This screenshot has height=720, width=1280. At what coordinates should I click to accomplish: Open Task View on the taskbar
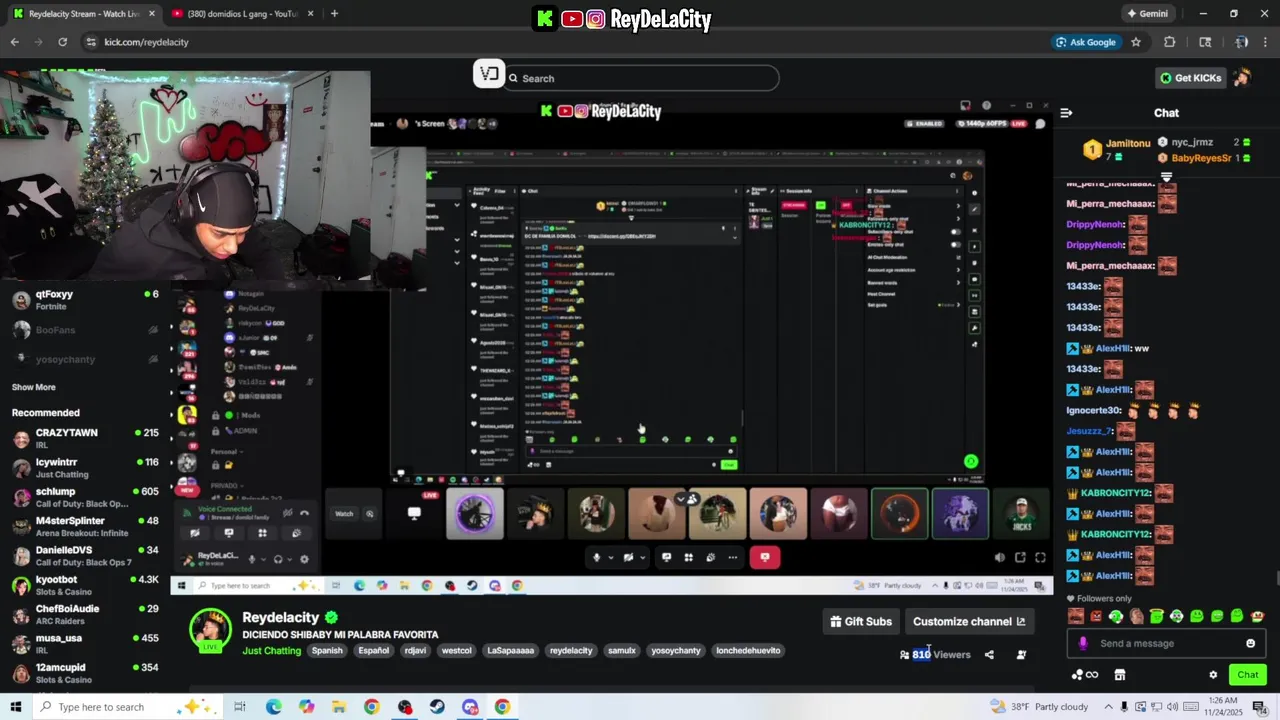point(240,707)
